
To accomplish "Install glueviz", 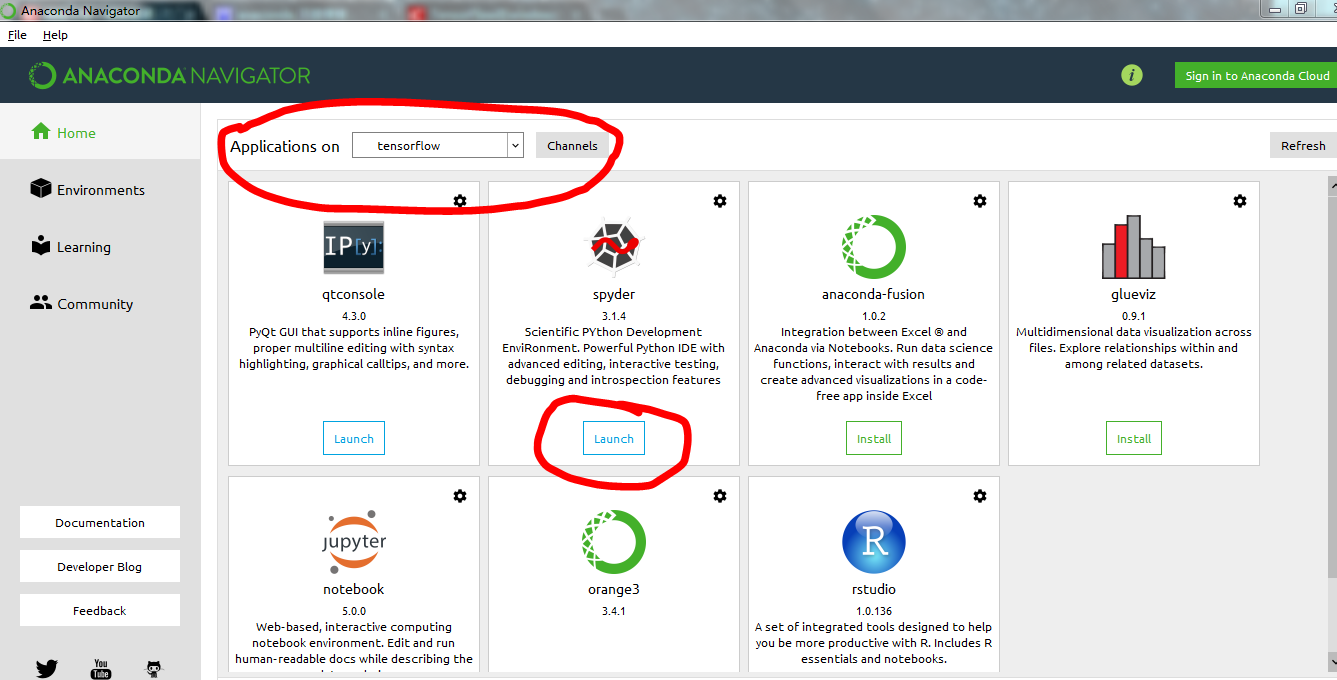I will 1134,438.
